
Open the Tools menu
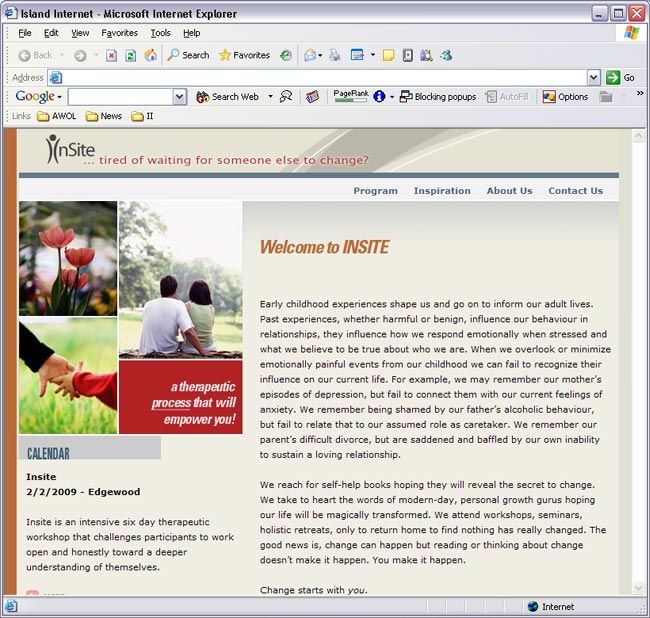point(160,33)
